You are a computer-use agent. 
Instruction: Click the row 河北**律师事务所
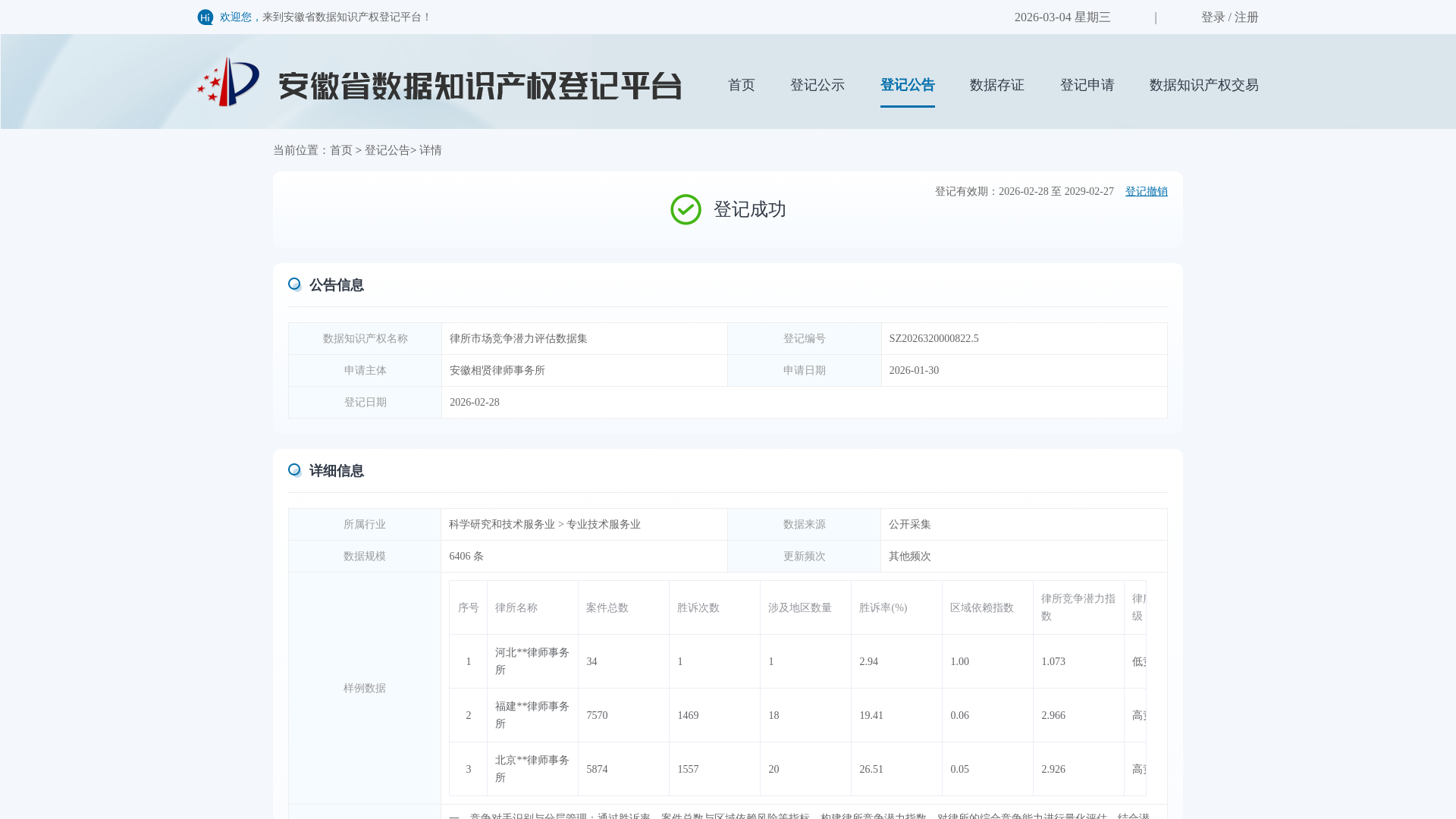798,662
